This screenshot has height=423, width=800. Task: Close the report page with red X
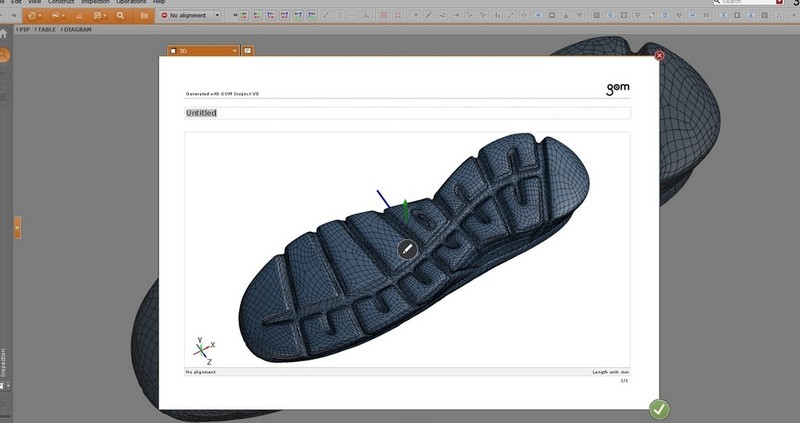click(x=659, y=56)
